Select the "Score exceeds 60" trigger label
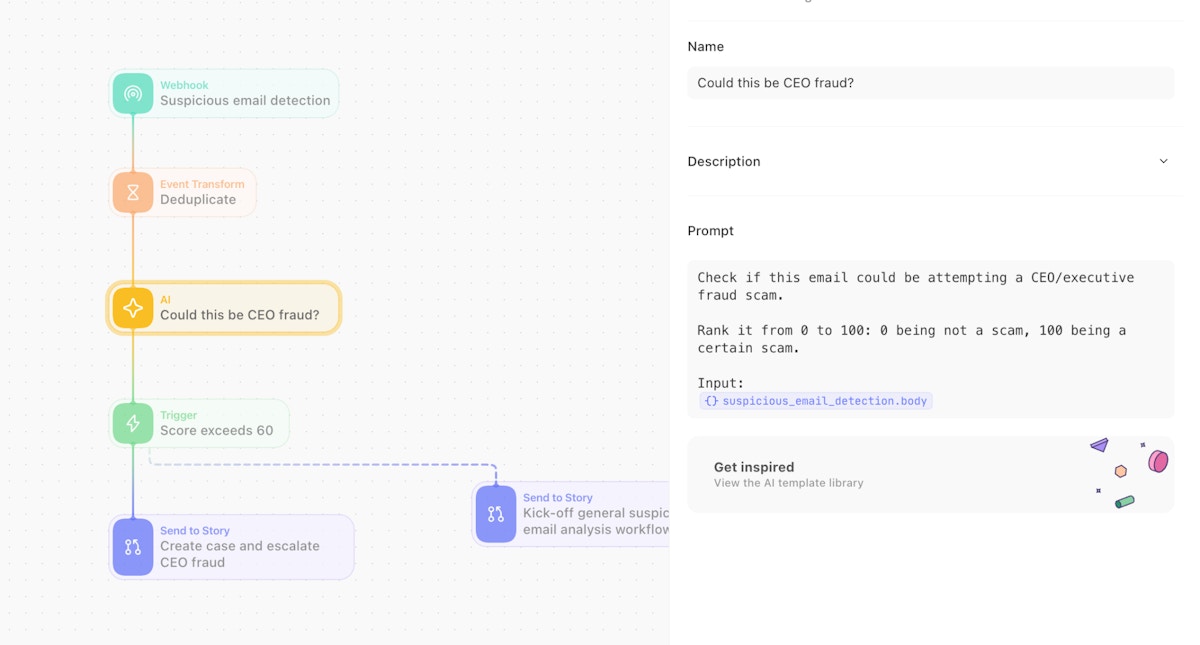 tap(216, 430)
